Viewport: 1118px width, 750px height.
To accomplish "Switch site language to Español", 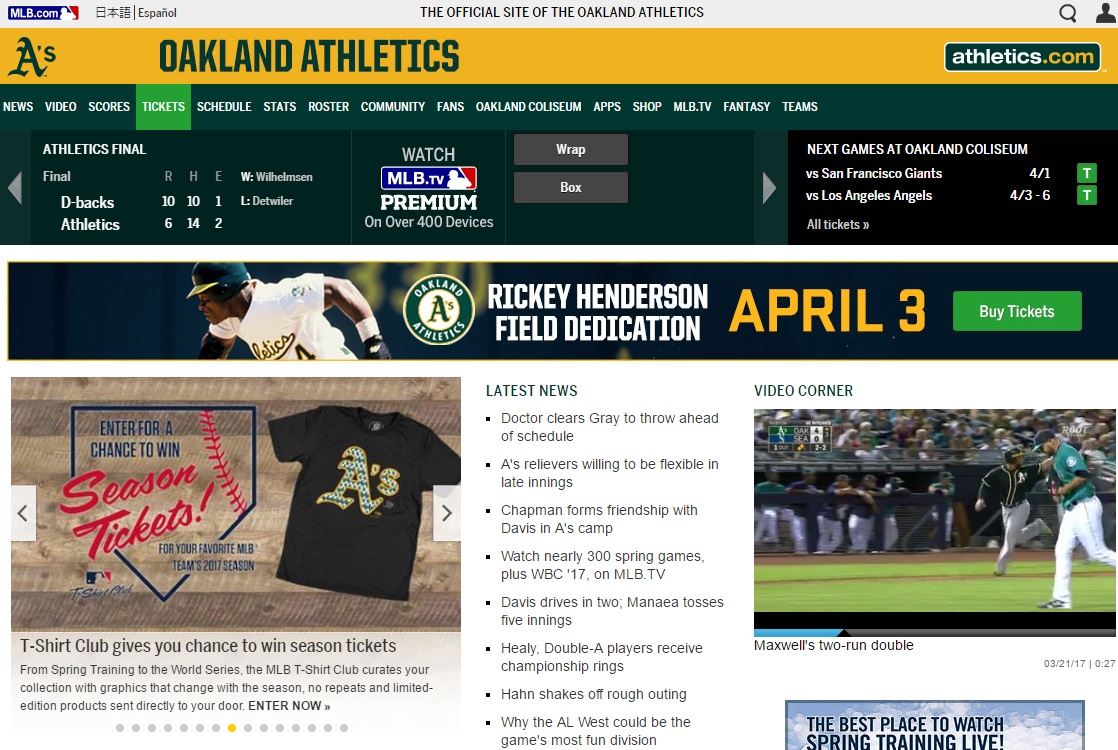I will [x=158, y=13].
